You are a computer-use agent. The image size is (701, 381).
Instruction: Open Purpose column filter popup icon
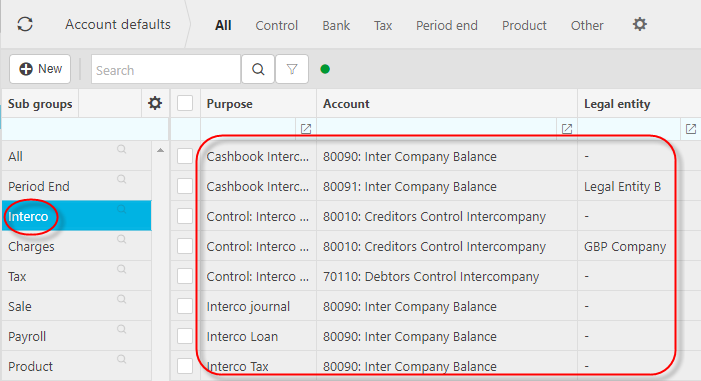pyautogui.click(x=306, y=129)
